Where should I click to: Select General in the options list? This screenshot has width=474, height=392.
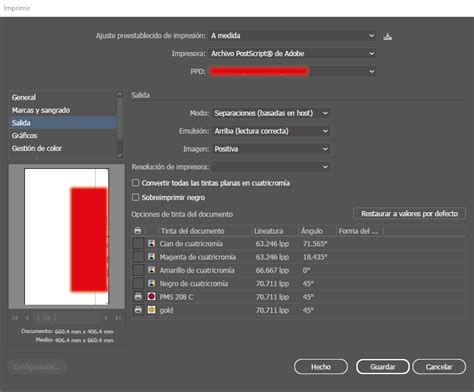pos(63,97)
